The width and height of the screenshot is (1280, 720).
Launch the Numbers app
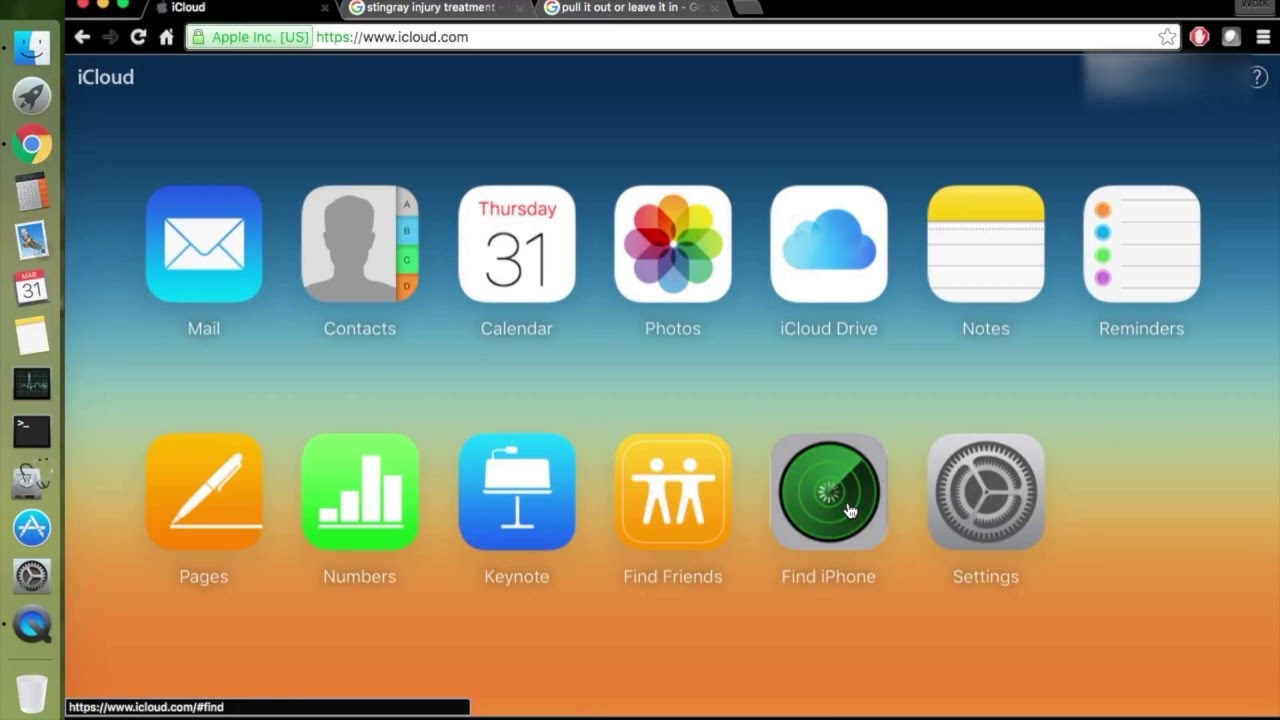360,492
